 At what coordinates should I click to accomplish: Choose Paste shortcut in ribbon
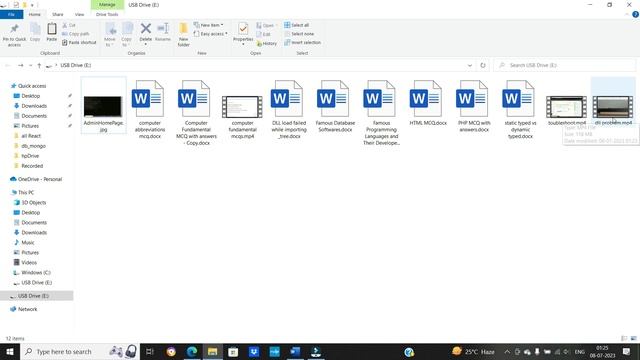pyautogui.click(x=79, y=42)
